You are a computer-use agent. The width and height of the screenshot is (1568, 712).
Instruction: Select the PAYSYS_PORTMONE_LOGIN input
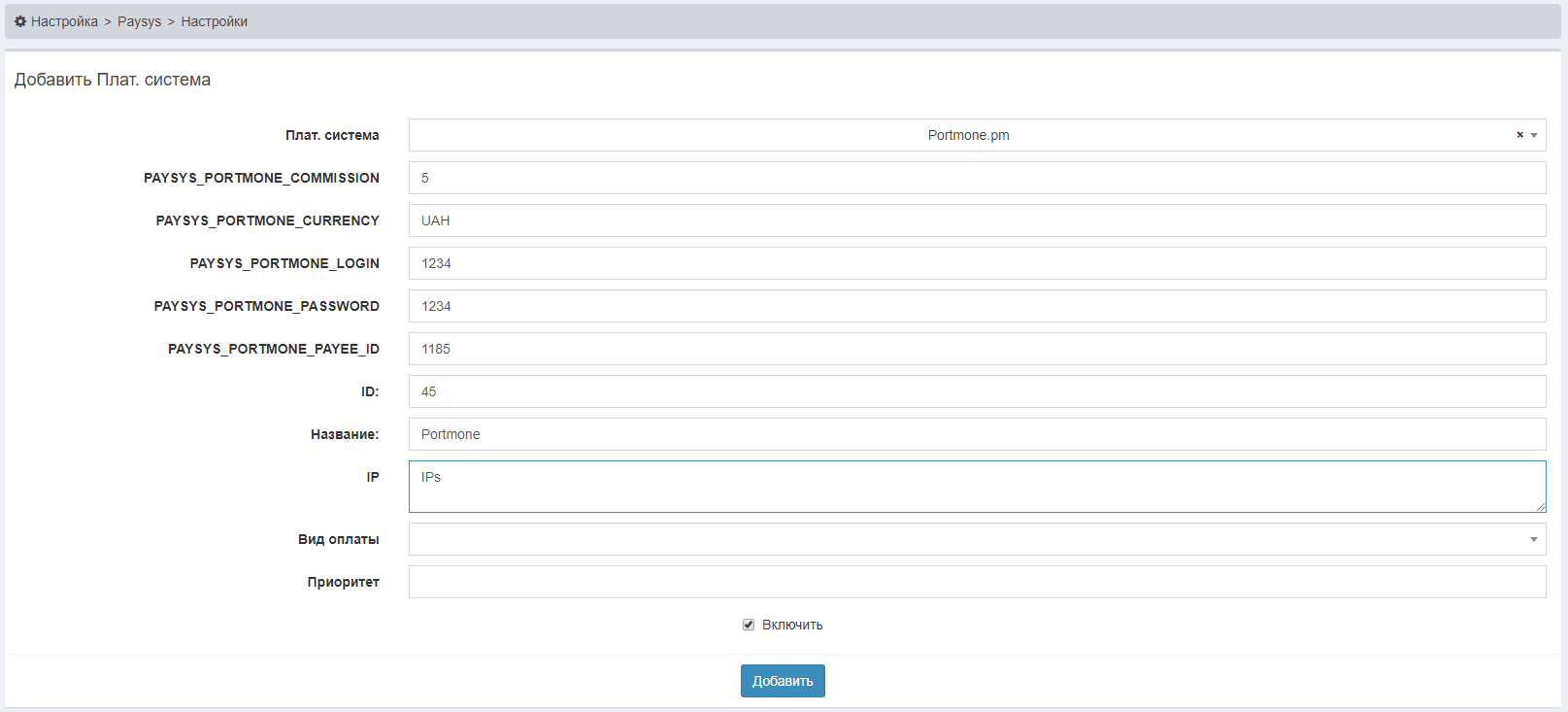point(977,263)
